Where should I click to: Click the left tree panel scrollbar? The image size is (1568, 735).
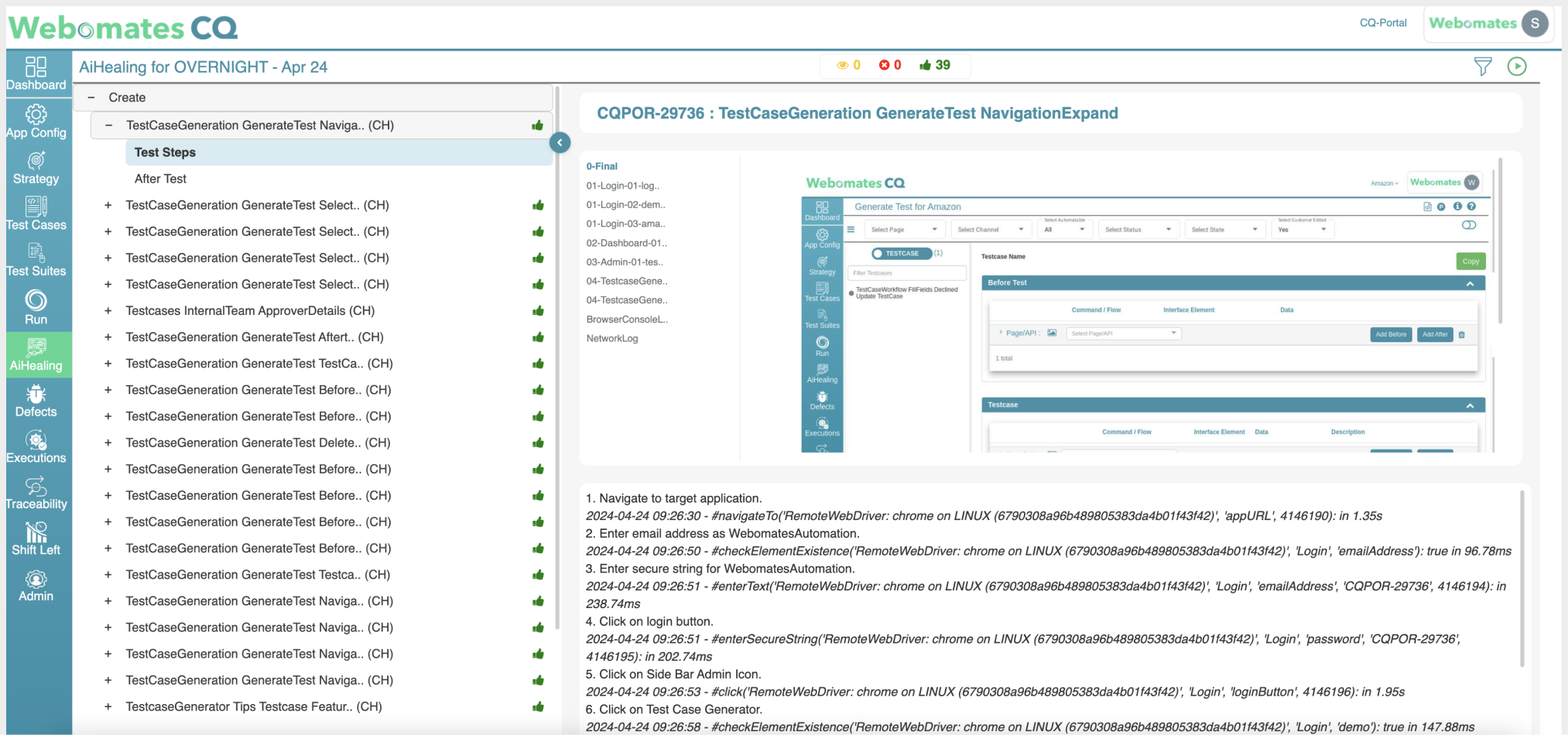coord(557,356)
